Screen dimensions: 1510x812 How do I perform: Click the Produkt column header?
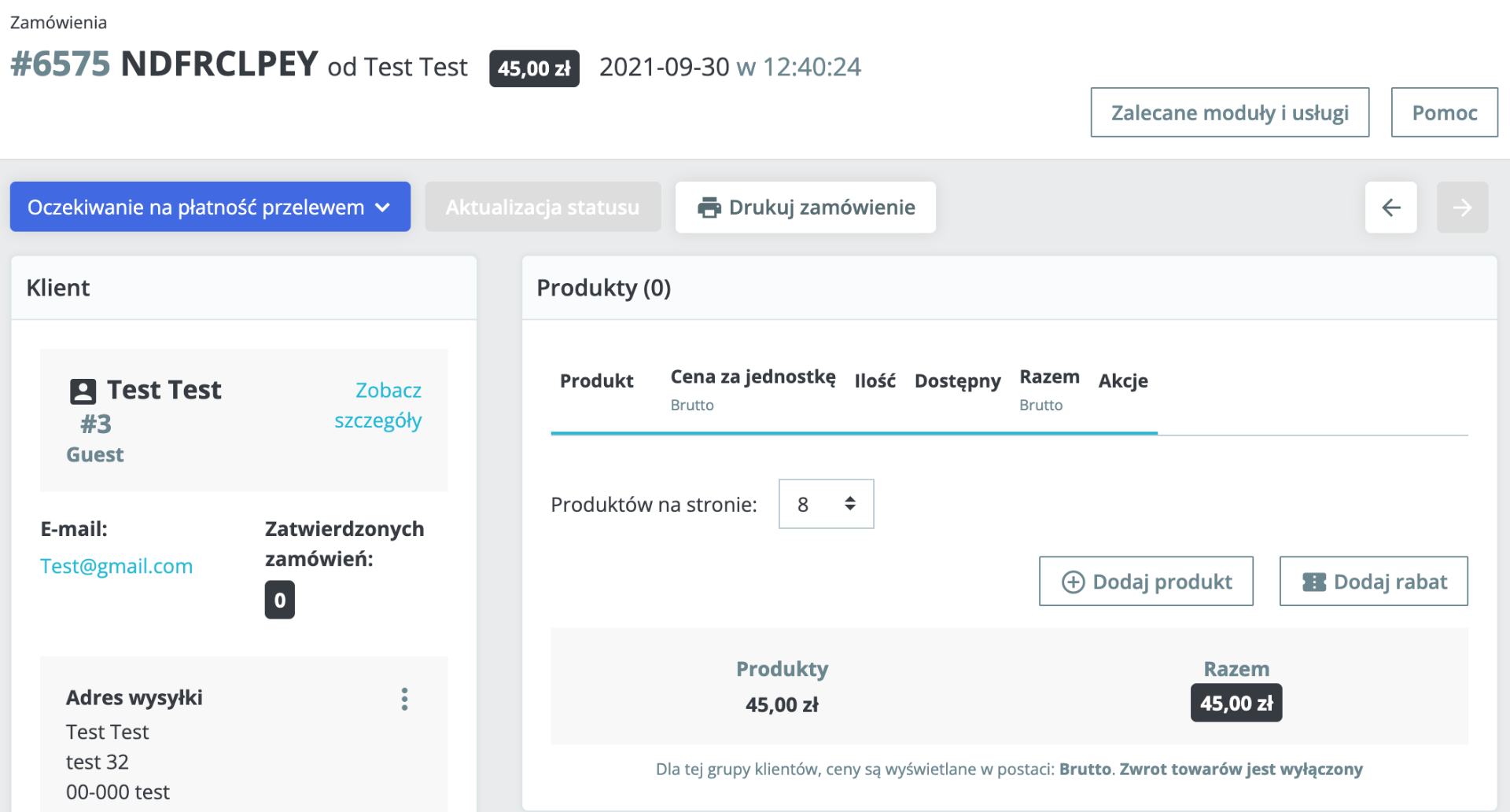tap(596, 381)
